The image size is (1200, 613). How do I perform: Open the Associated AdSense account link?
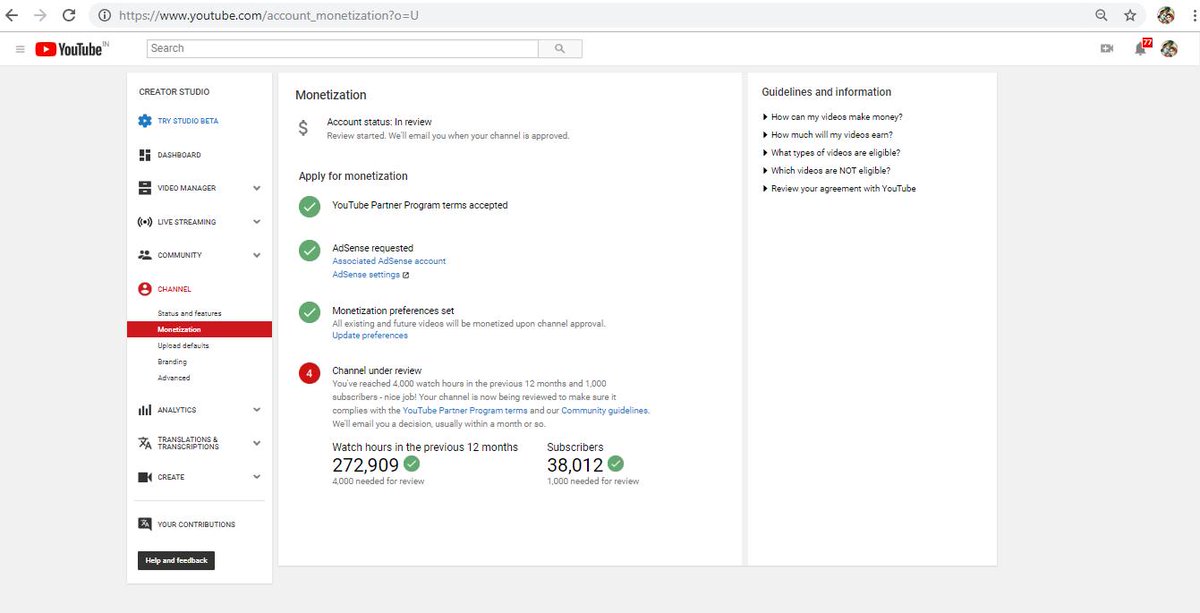point(389,261)
